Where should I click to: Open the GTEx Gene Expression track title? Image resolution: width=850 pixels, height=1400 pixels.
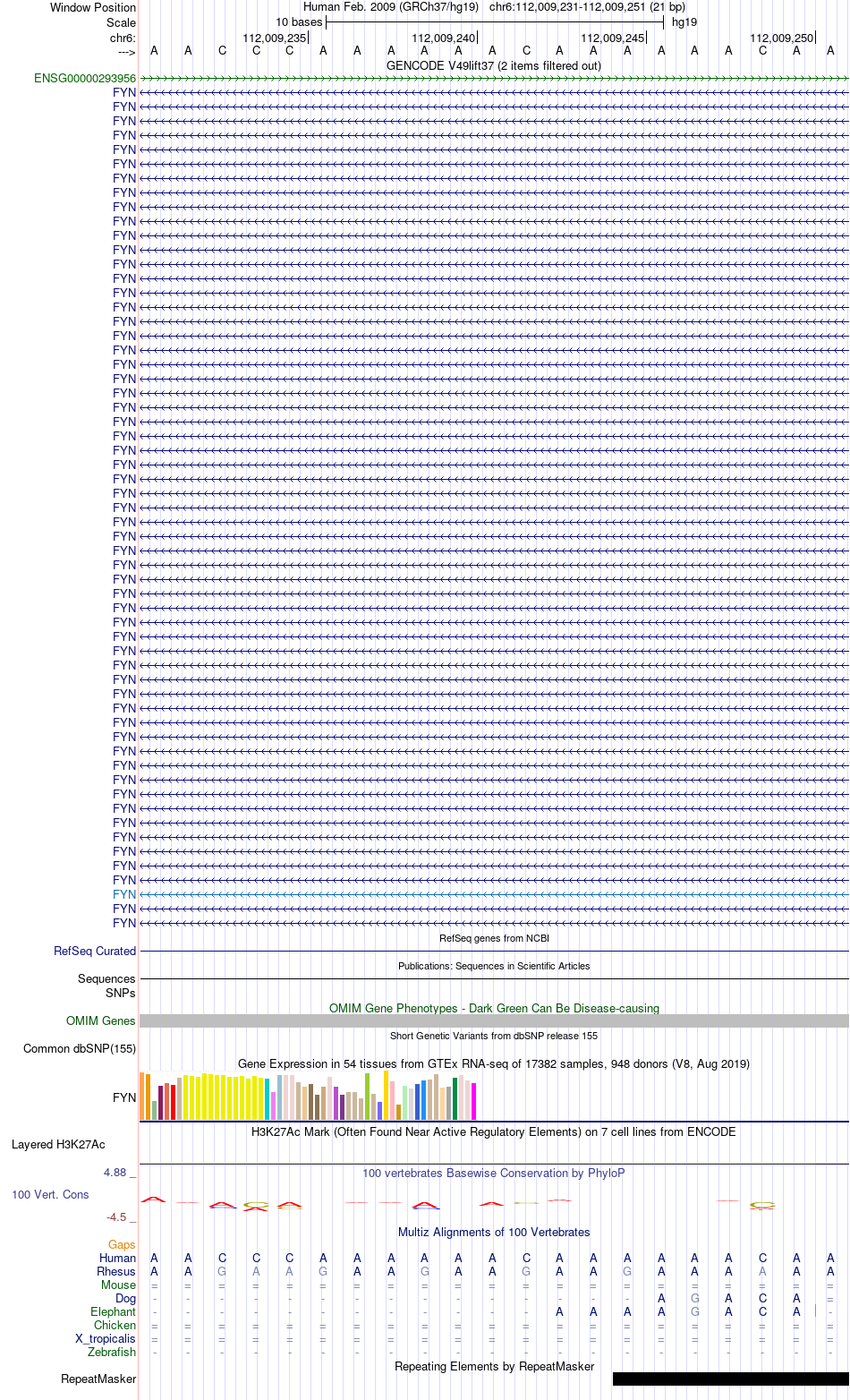(x=494, y=1063)
